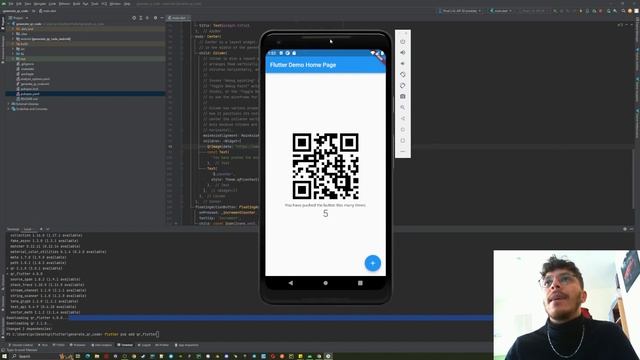Click the webcam video overlay

[567, 305]
